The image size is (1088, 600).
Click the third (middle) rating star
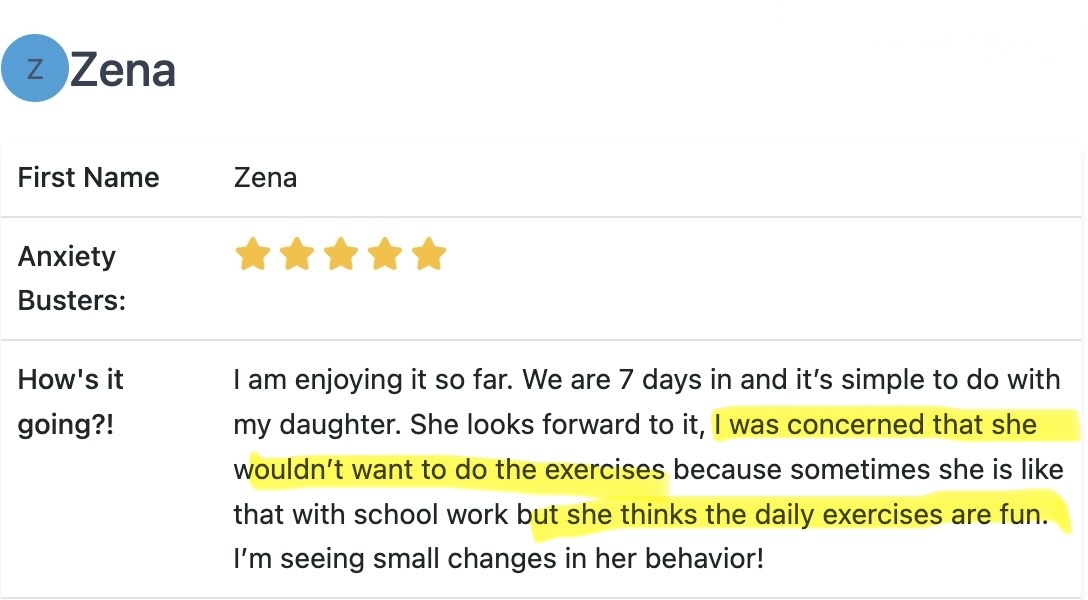[x=340, y=254]
